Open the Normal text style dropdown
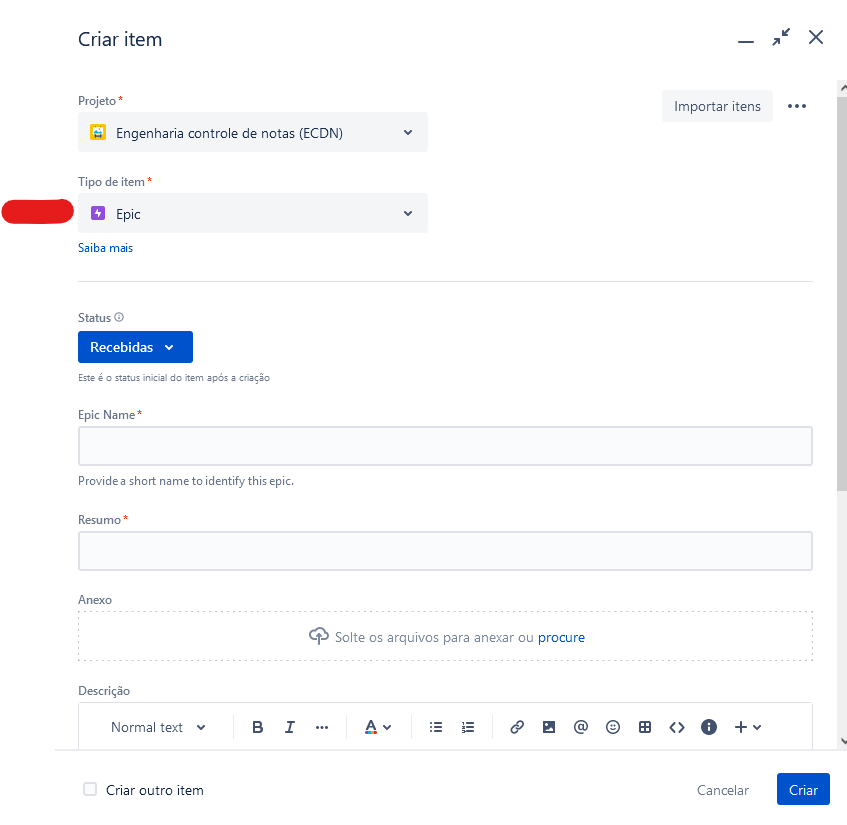 (158, 727)
